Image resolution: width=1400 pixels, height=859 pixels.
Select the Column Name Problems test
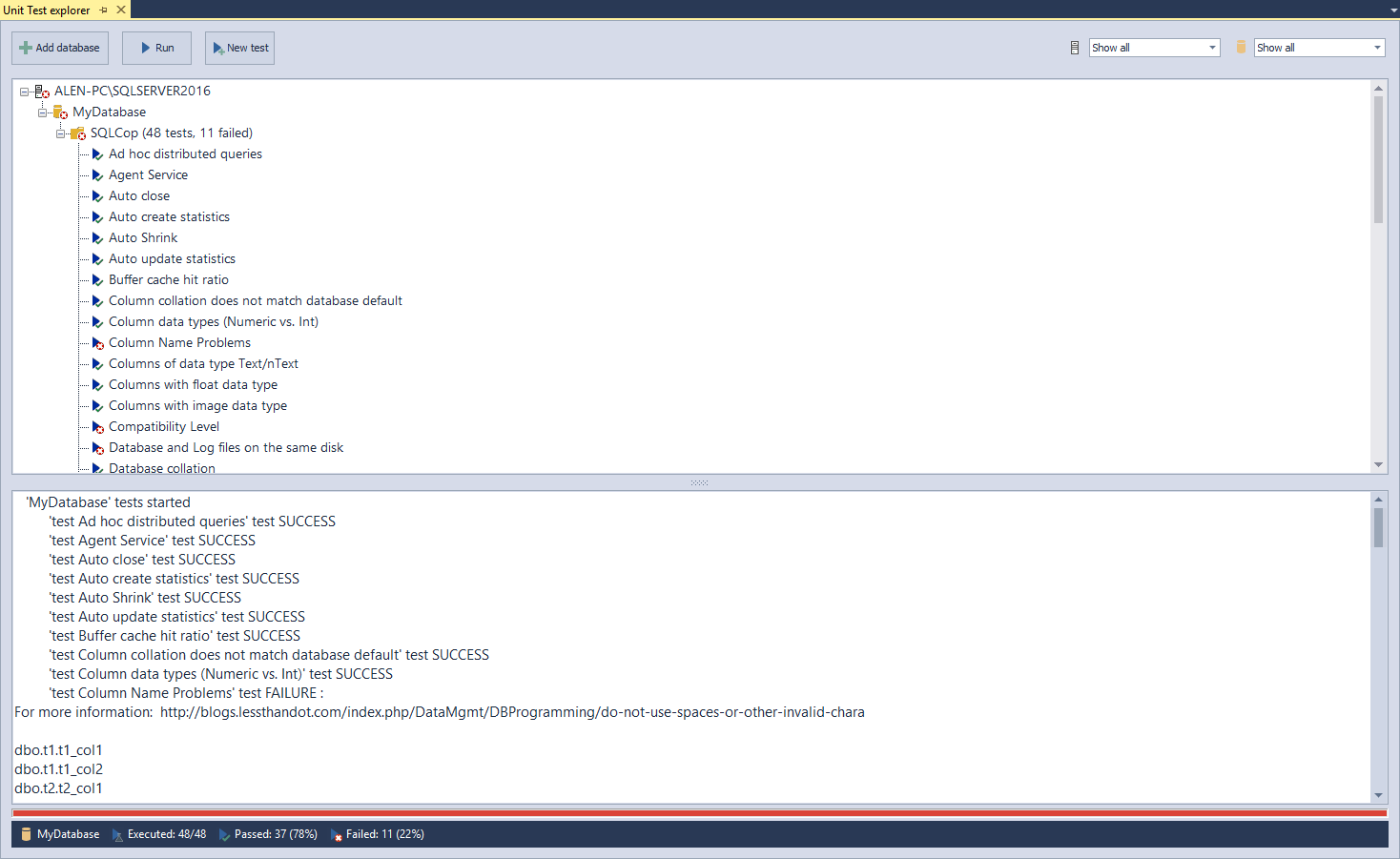click(x=179, y=343)
